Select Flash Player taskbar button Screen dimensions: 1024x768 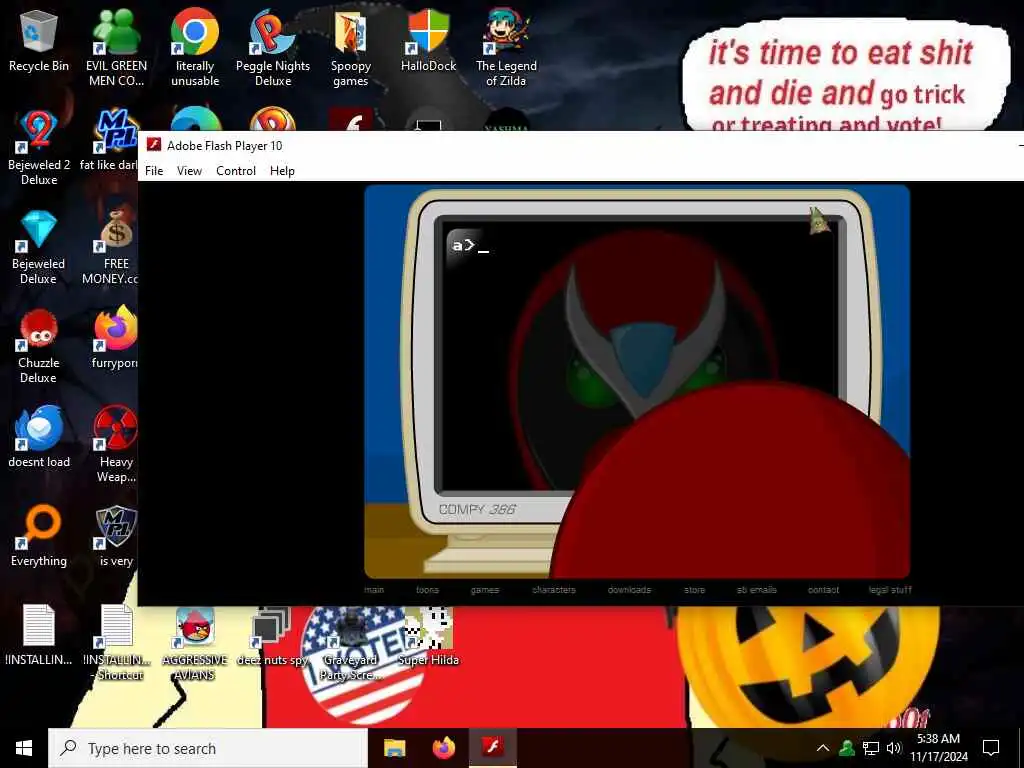tap(493, 748)
